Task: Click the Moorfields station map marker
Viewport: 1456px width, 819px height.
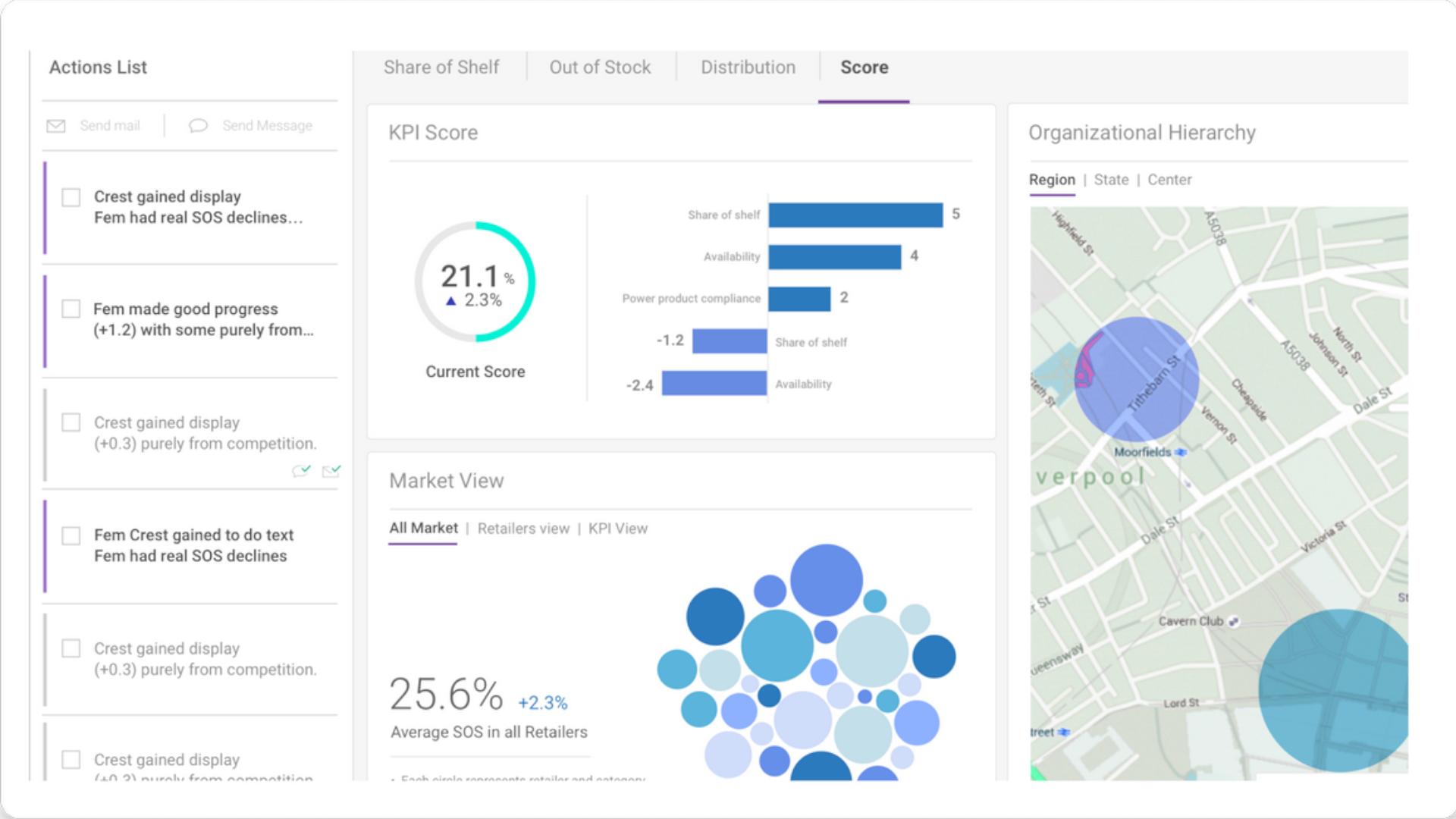Action: 1181,452
